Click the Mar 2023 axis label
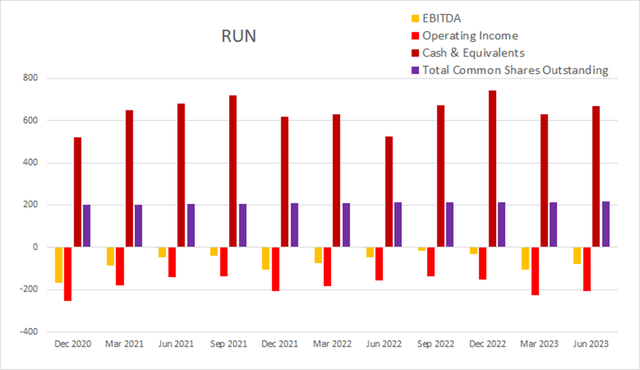This screenshot has width=640, height=370. 539,344
